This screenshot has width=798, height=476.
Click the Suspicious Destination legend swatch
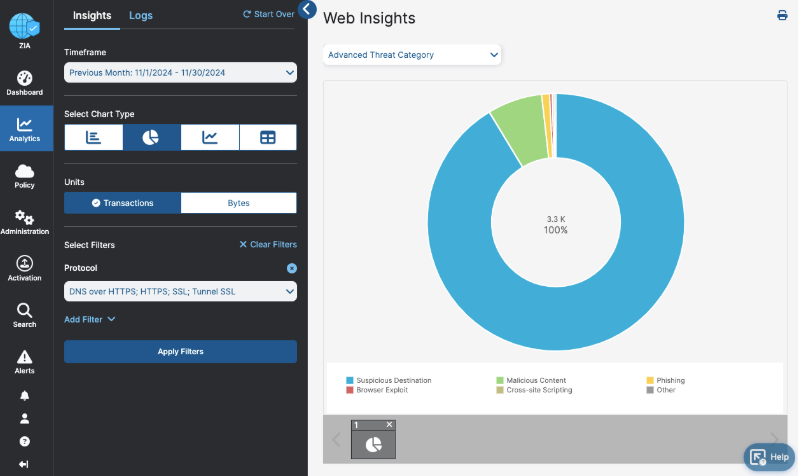click(350, 381)
